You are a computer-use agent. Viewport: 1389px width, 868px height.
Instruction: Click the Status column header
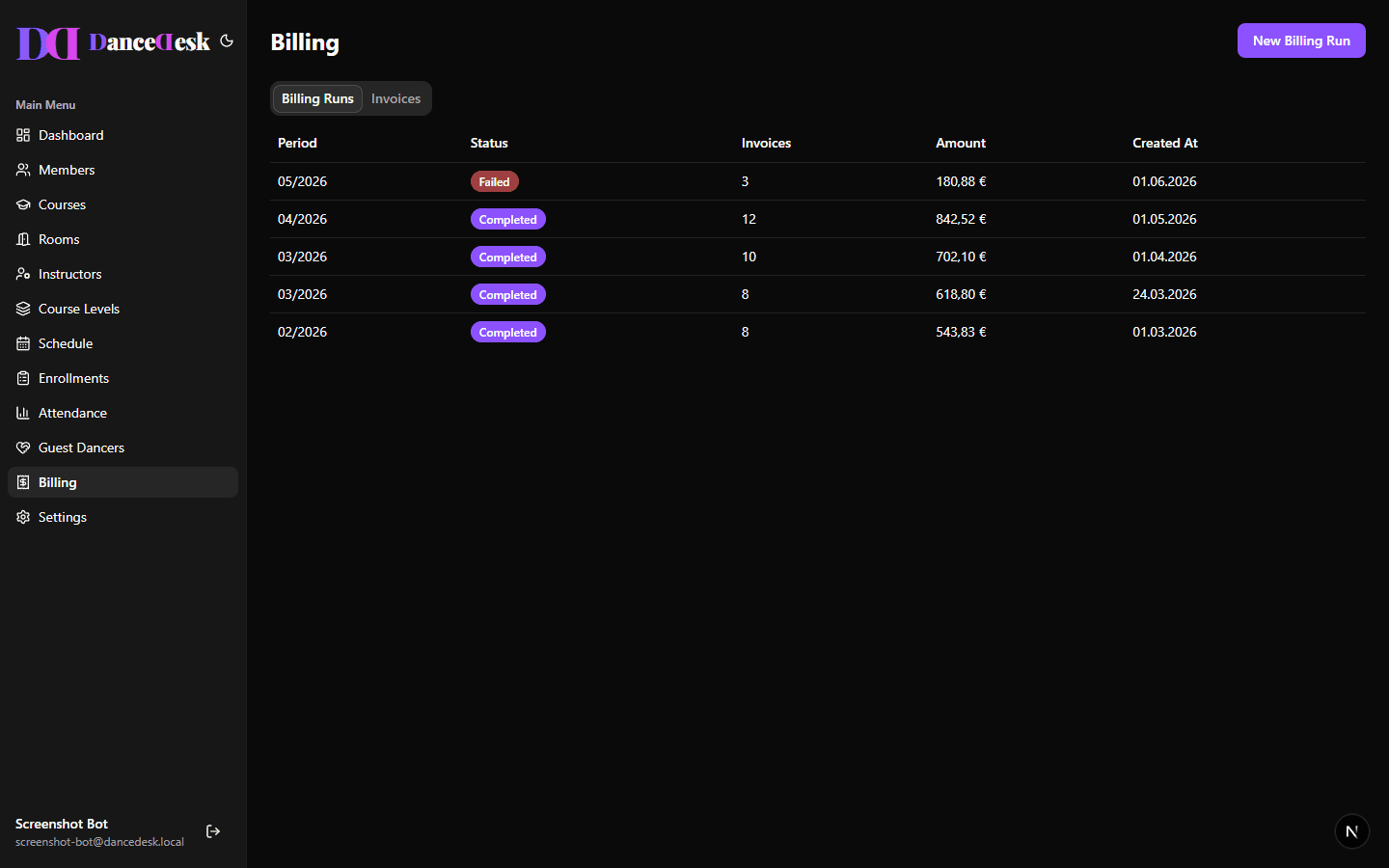pos(489,143)
